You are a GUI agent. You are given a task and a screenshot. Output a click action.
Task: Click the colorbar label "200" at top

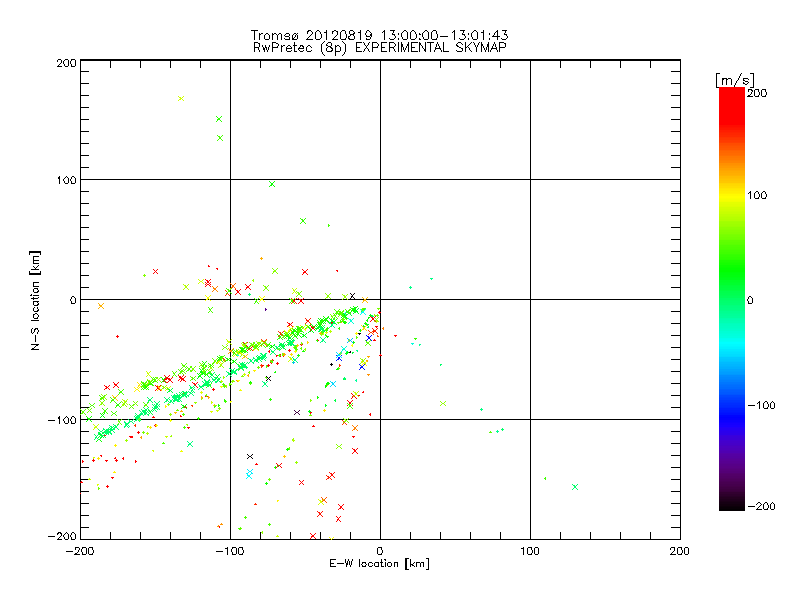click(x=757, y=93)
